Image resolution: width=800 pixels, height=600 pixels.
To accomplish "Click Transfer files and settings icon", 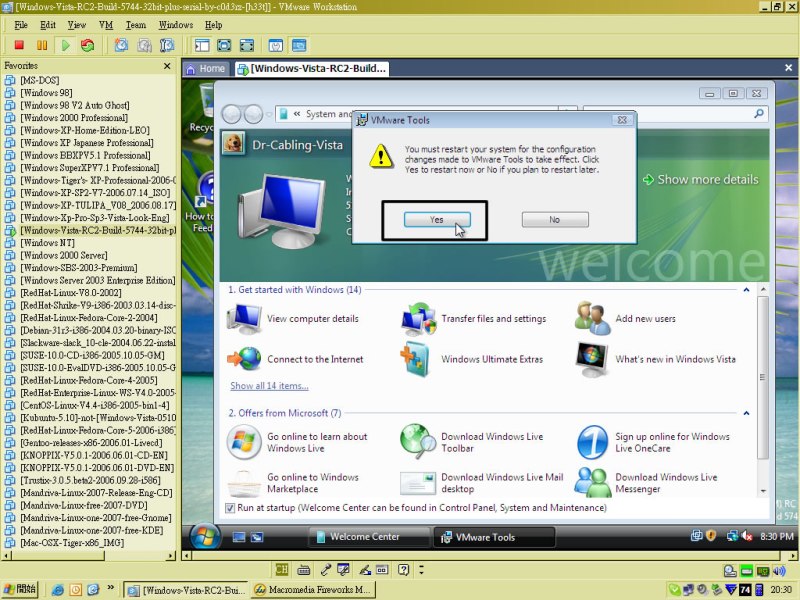I will tap(419, 319).
